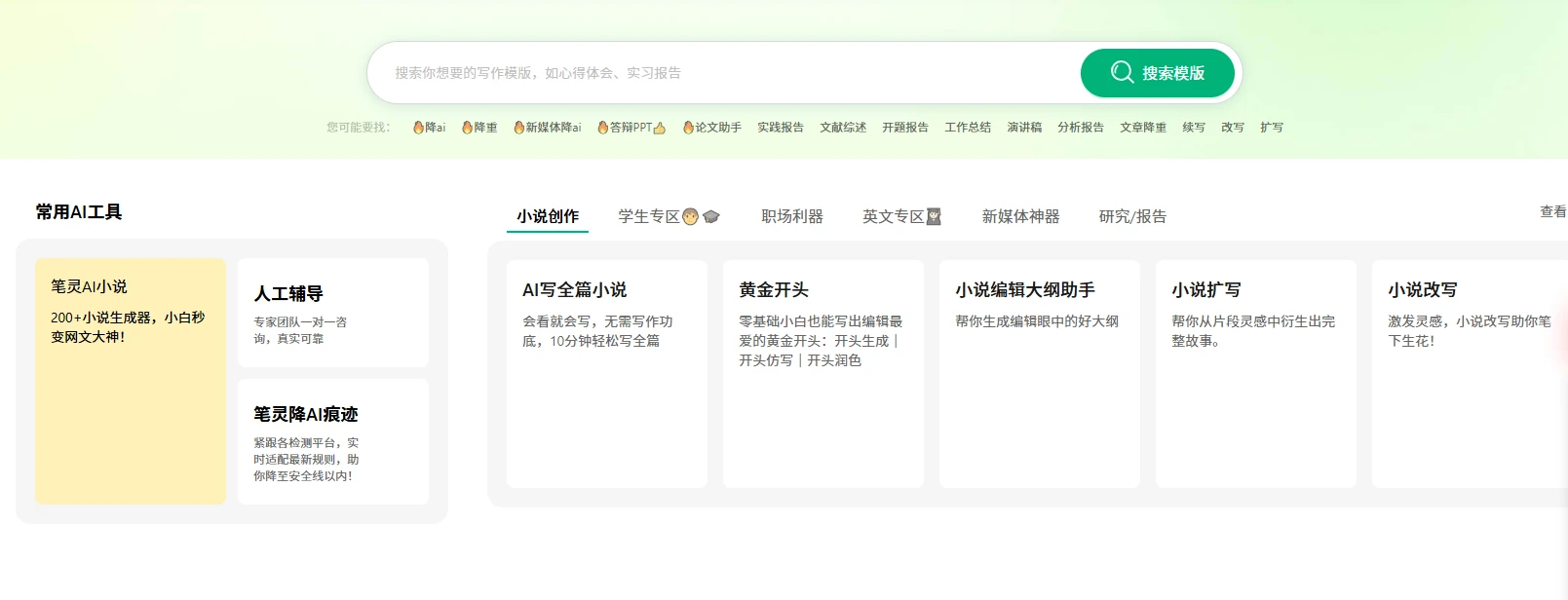This screenshot has height=600, width=1568.
Task: Select the 新媒体神器 tab
Action: click(x=1020, y=216)
